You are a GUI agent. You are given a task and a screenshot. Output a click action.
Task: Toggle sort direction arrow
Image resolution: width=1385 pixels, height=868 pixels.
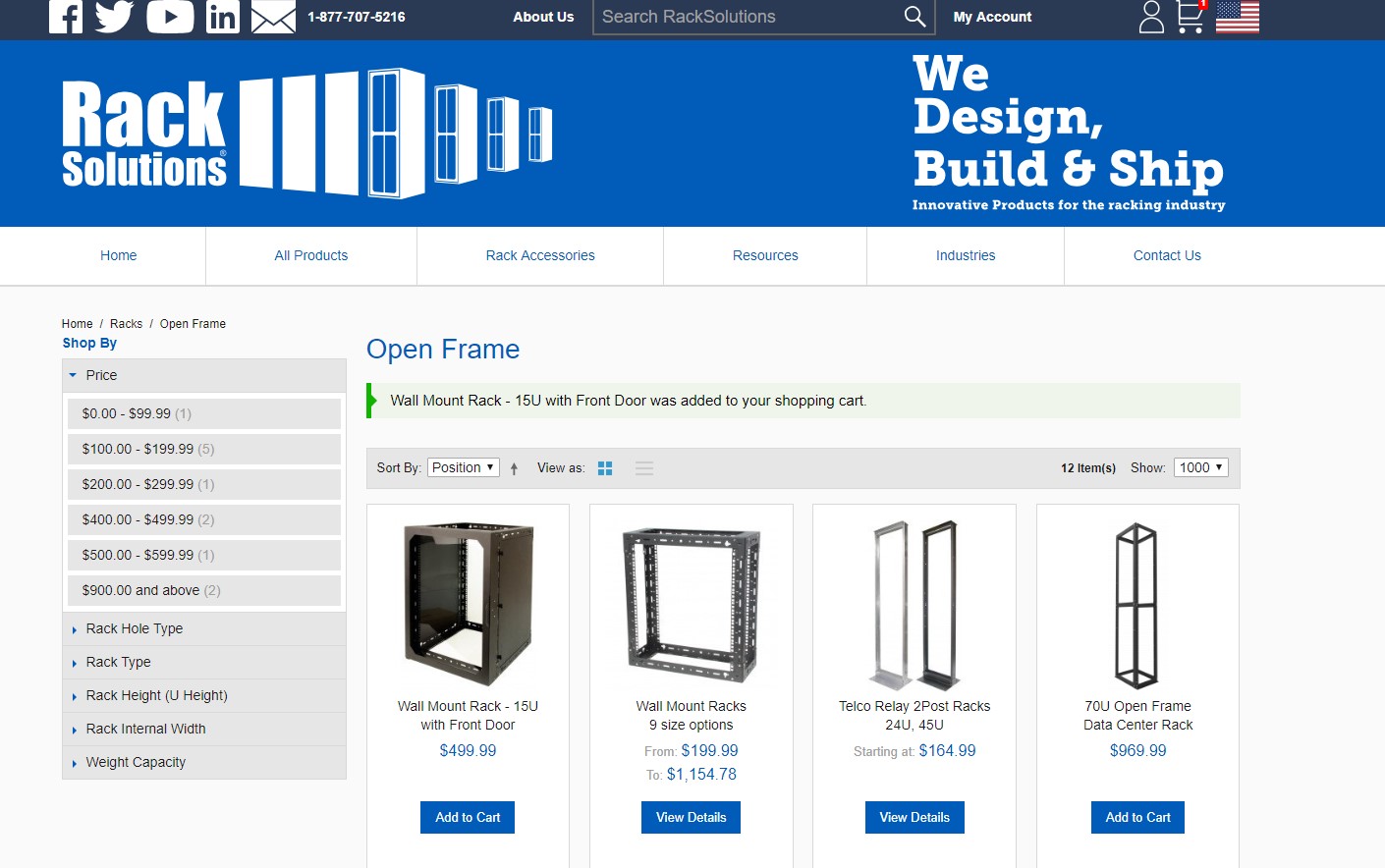pyautogui.click(x=514, y=469)
